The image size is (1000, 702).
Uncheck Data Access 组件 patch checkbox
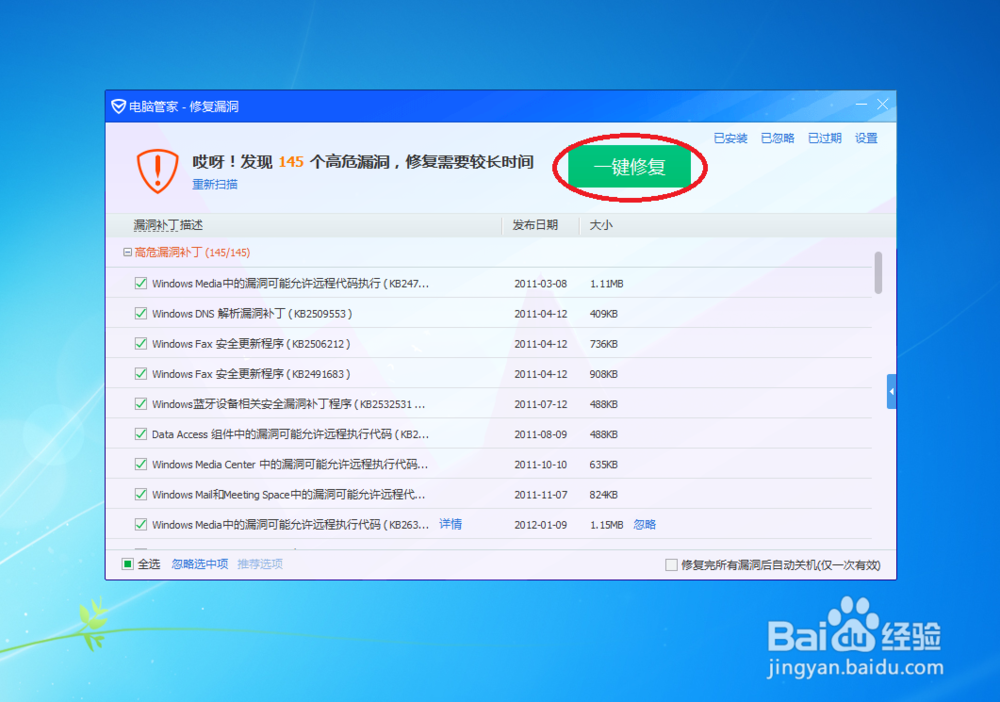(141, 434)
